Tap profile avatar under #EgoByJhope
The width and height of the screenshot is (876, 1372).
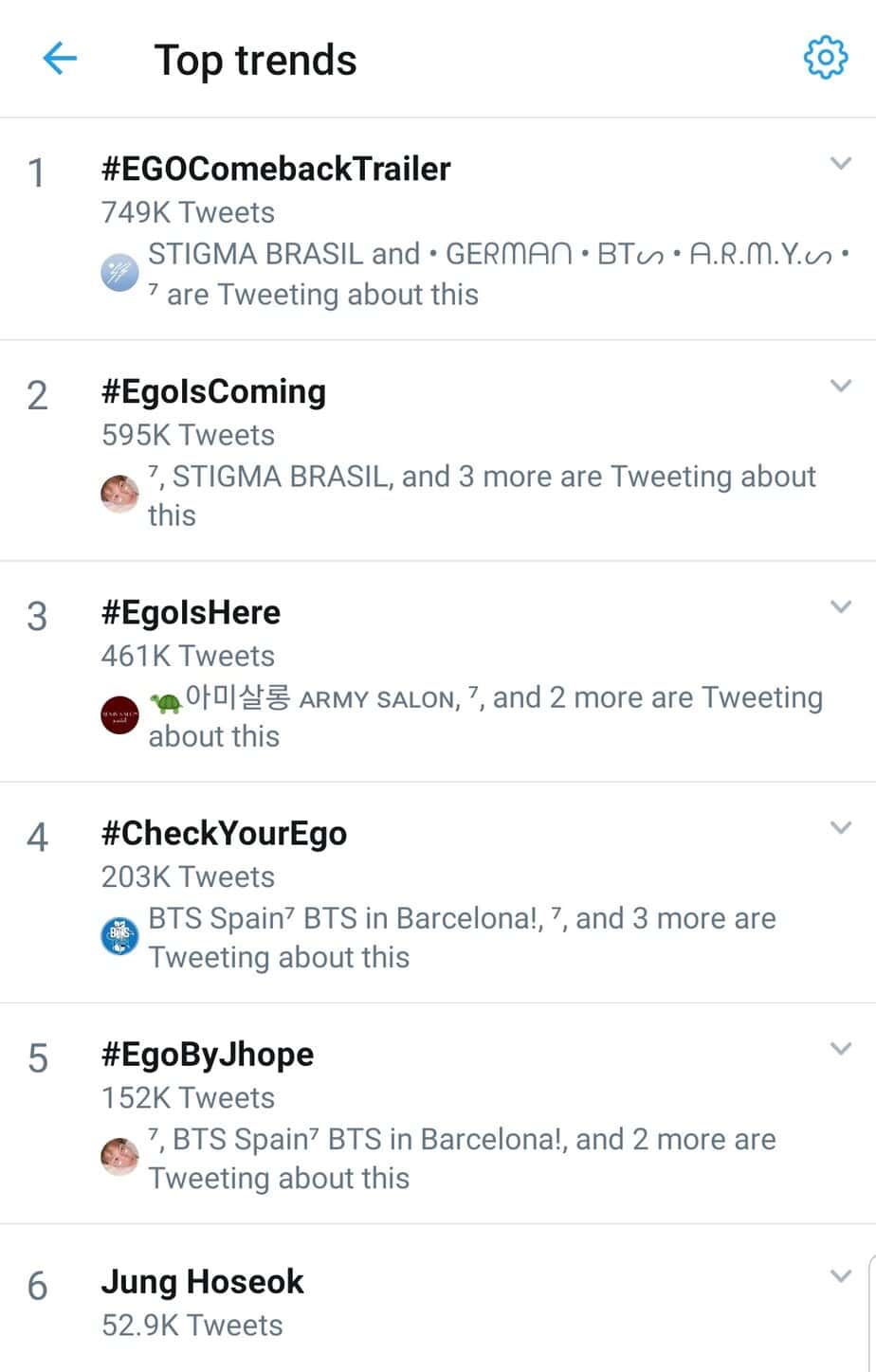pyautogui.click(x=120, y=1157)
